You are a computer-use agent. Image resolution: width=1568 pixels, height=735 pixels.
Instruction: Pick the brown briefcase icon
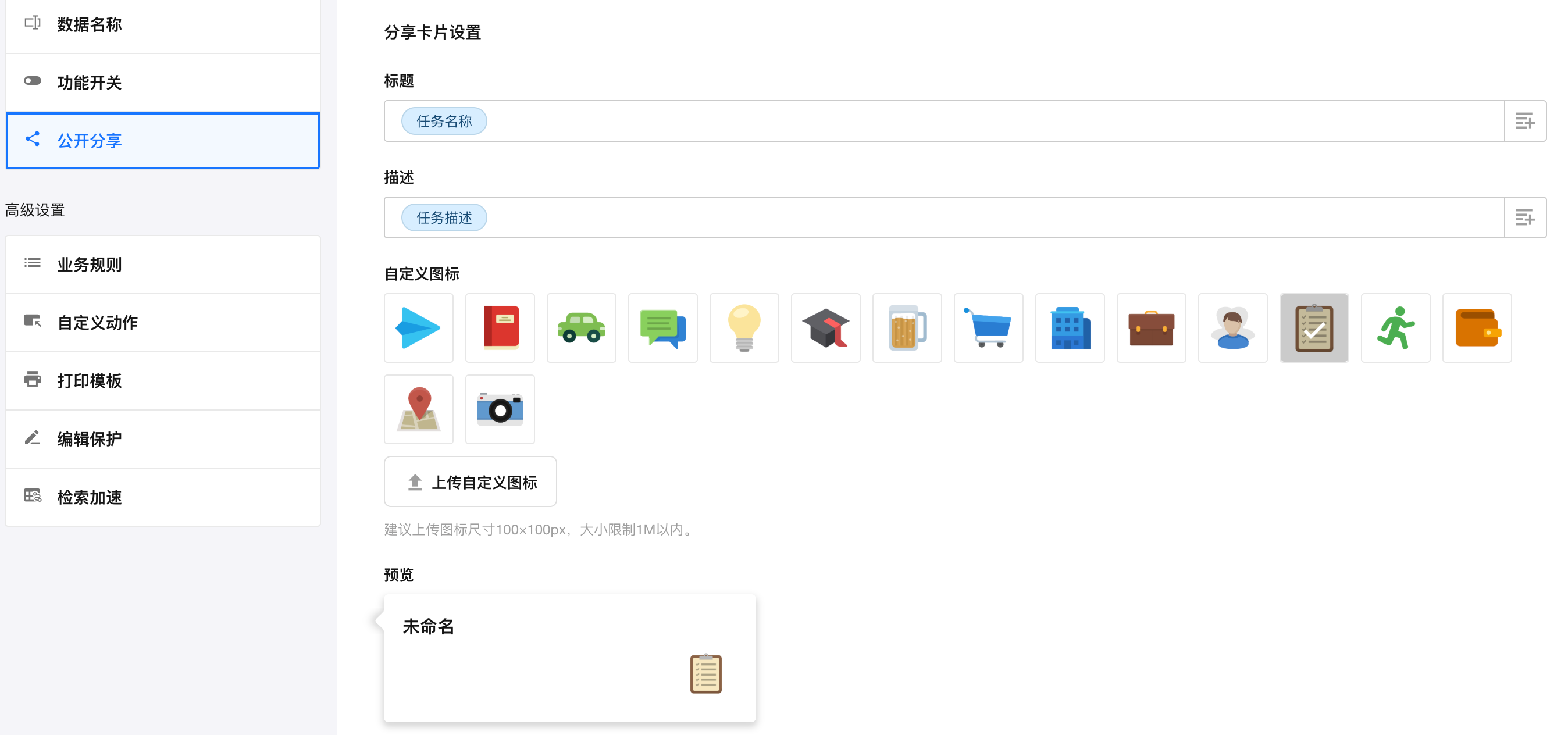1151,328
